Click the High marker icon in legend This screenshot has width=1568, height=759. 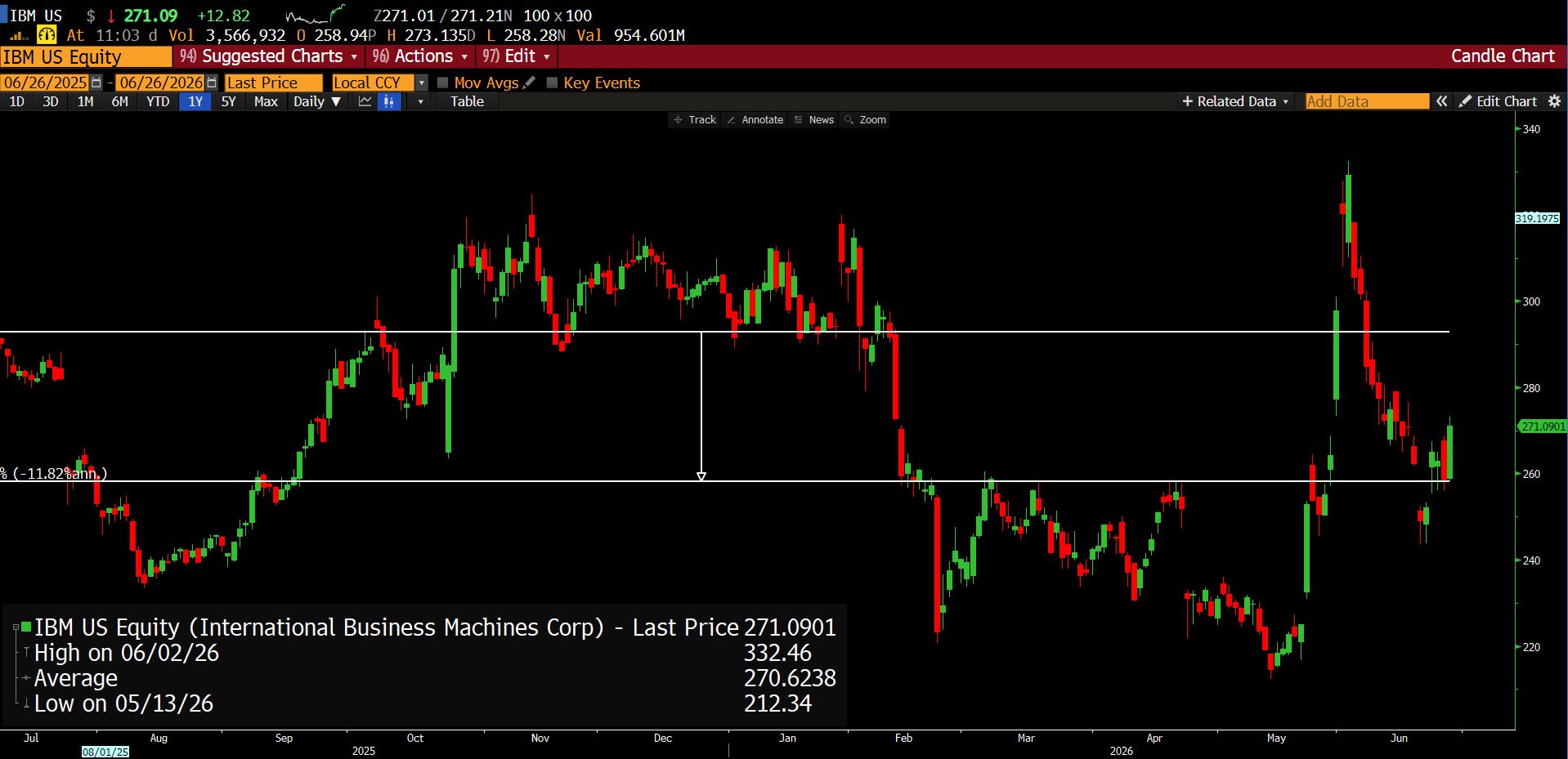[x=27, y=653]
